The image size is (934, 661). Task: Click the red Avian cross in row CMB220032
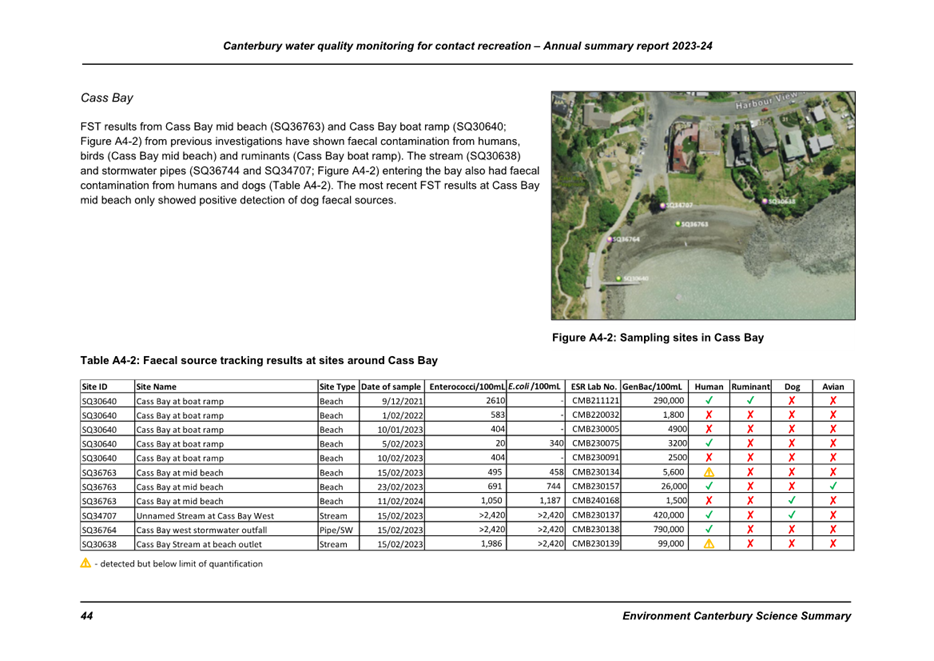tap(833, 415)
